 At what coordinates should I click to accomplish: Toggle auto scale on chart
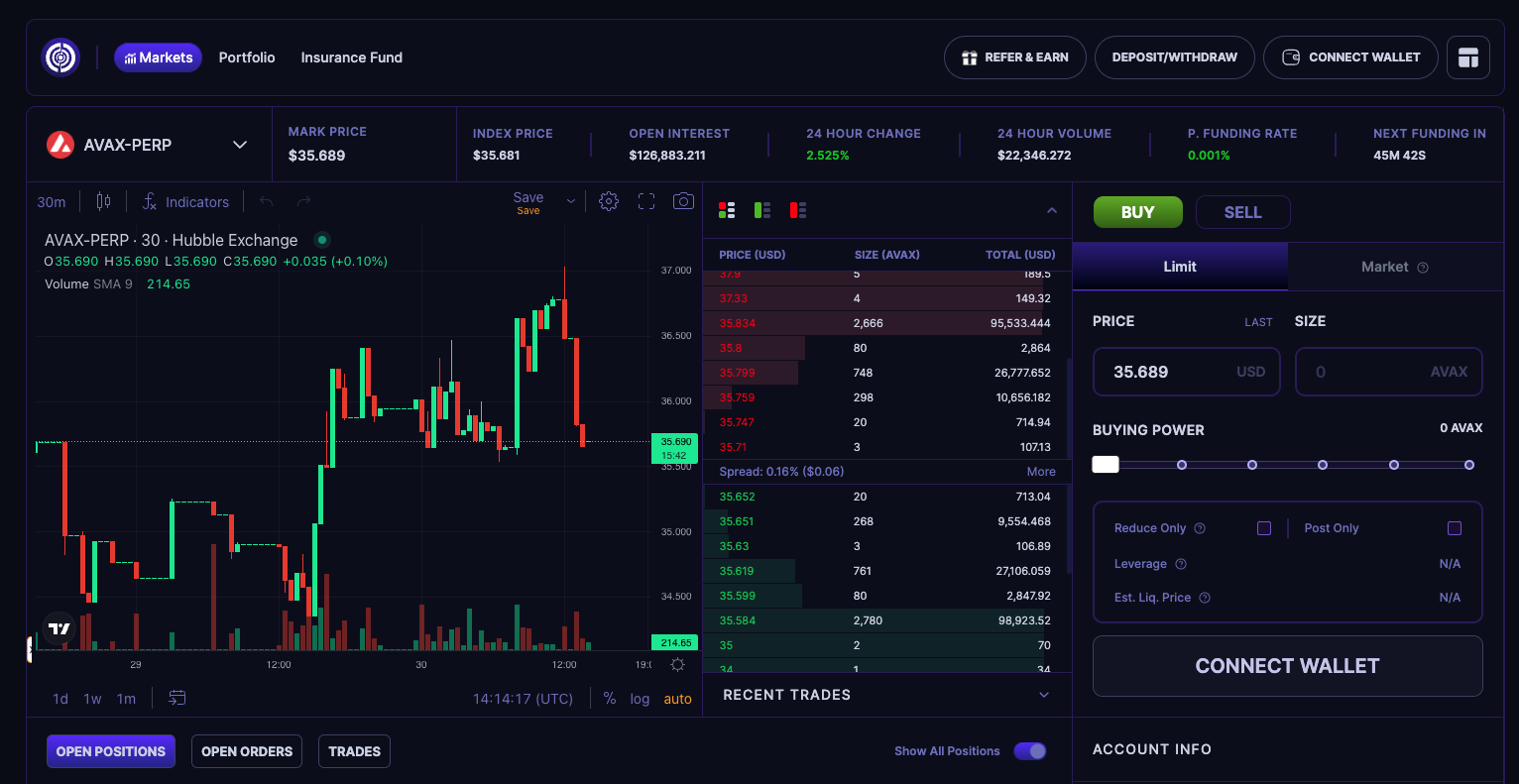pyautogui.click(x=678, y=699)
